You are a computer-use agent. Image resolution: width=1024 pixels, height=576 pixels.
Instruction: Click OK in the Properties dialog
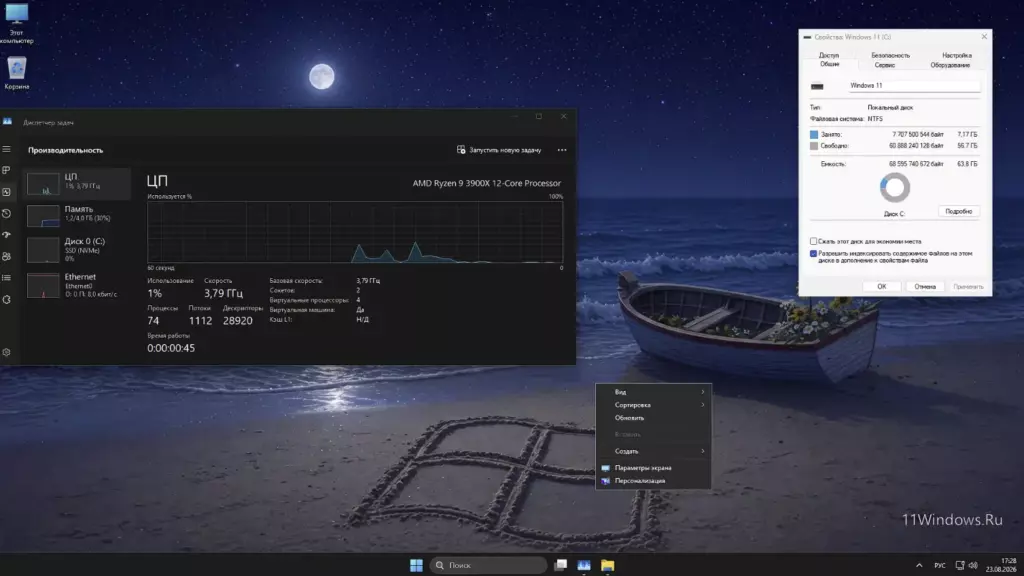pyautogui.click(x=882, y=287)
